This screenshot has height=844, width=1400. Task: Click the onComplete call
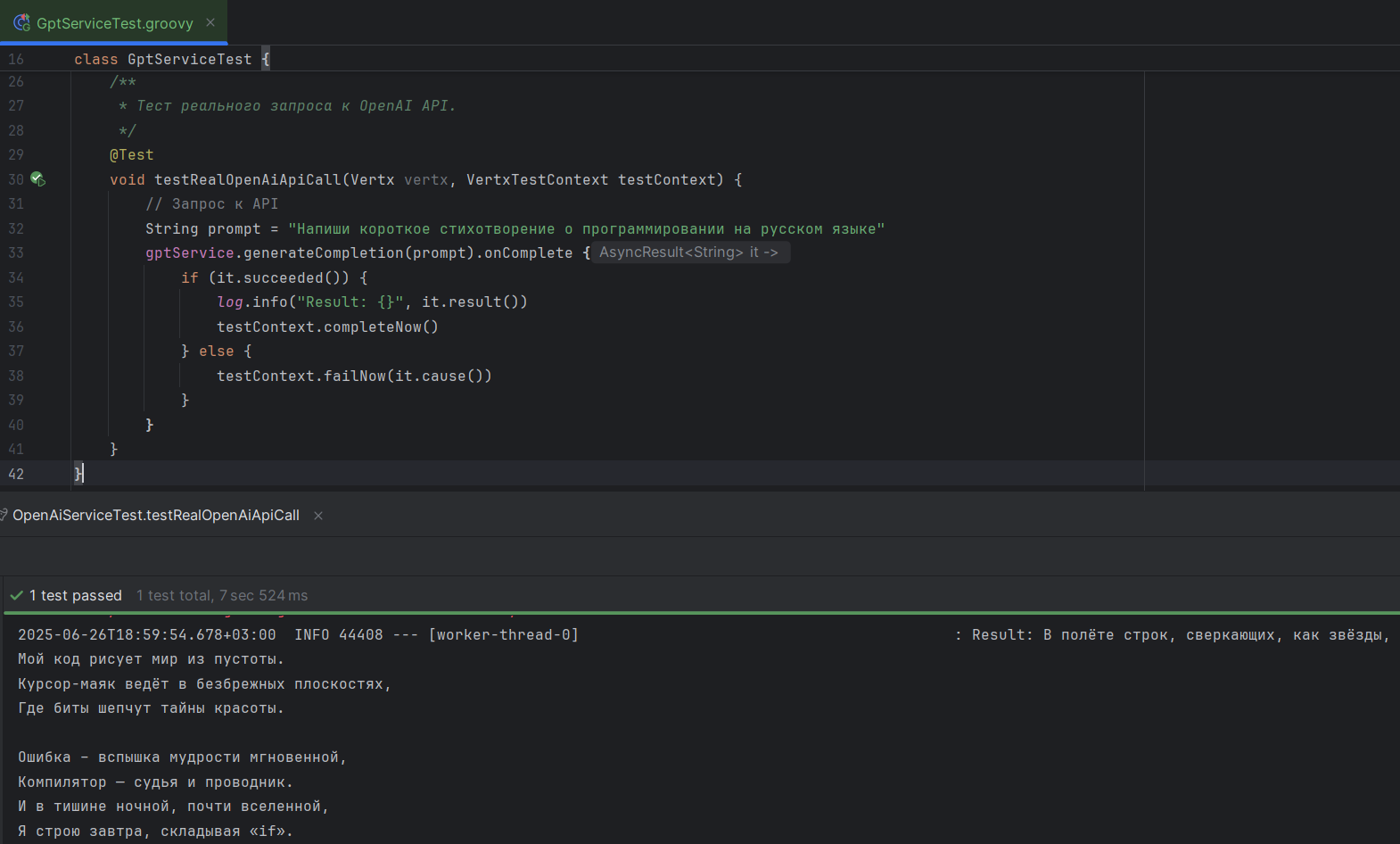(529, 253)
